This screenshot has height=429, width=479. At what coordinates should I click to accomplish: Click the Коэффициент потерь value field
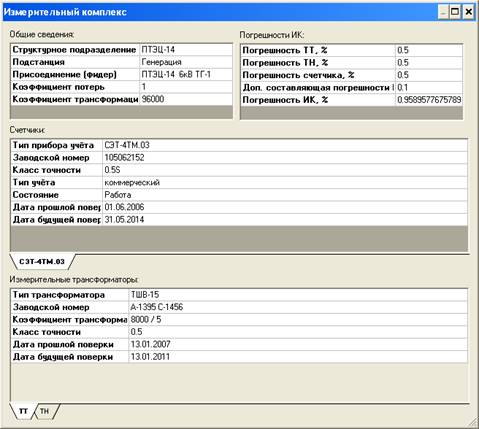186,87
